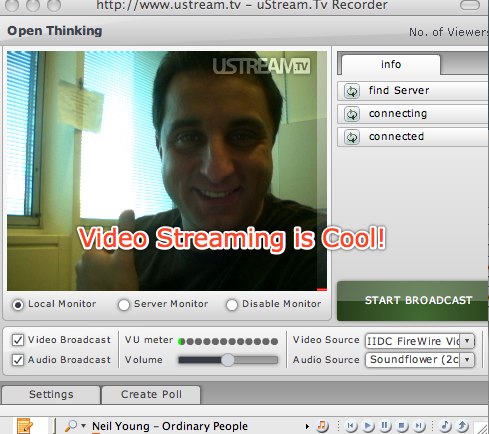Screen dimensions: 489x434
Task: Switch to the info tab
Action: (391, 64)
